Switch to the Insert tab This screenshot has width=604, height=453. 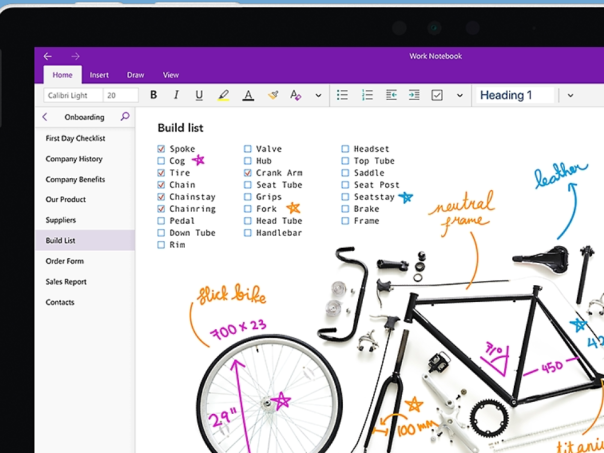click(x=99, y=75)
